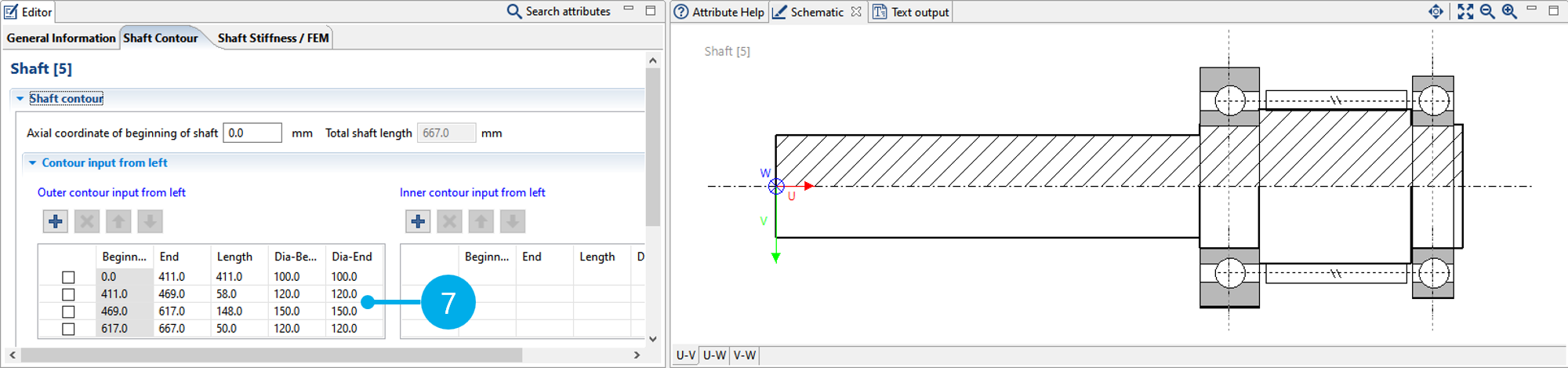Minimize the Schematic panel
The image size is (1568, 368).
point(1531,9)
